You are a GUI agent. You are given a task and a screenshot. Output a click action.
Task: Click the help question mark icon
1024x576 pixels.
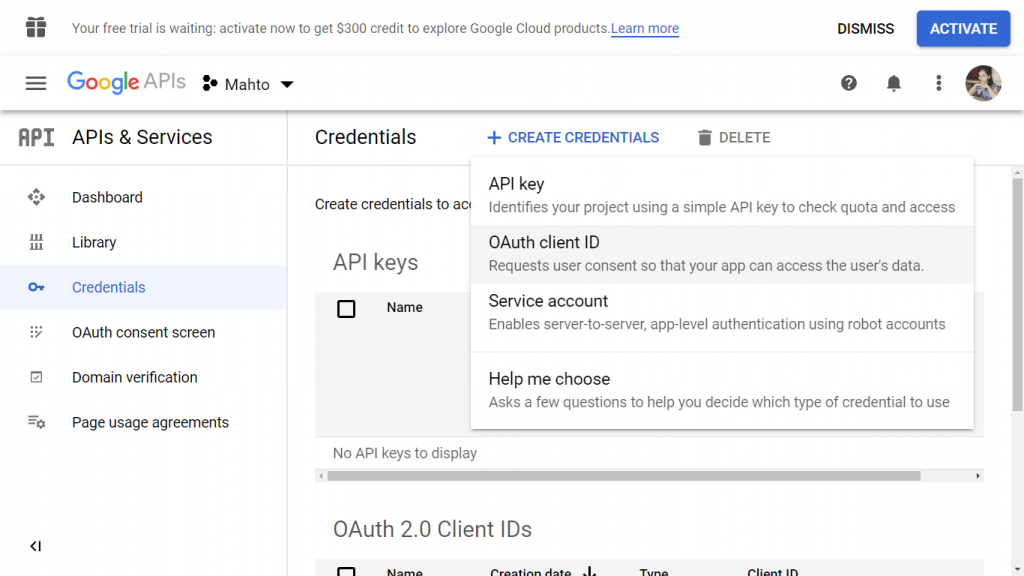tap(848, 84)
